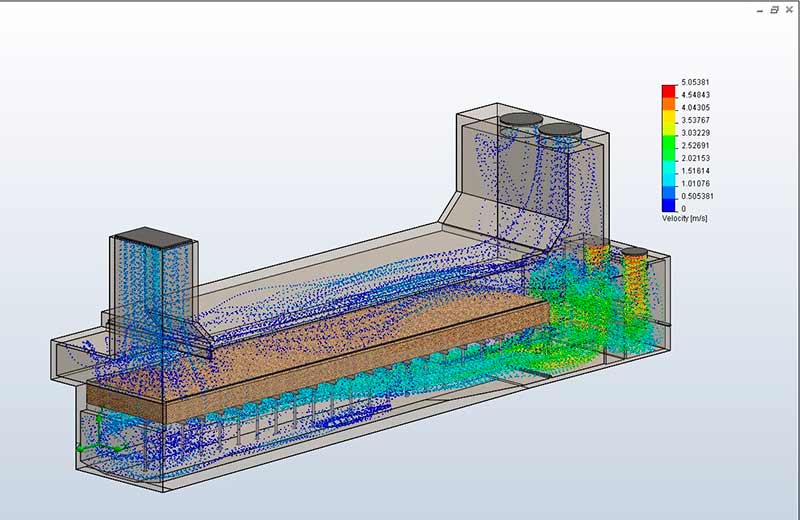Select the maximum legend value 5.05381
Viewport: 800px width, 520px height.
click(x=695, y=82)
